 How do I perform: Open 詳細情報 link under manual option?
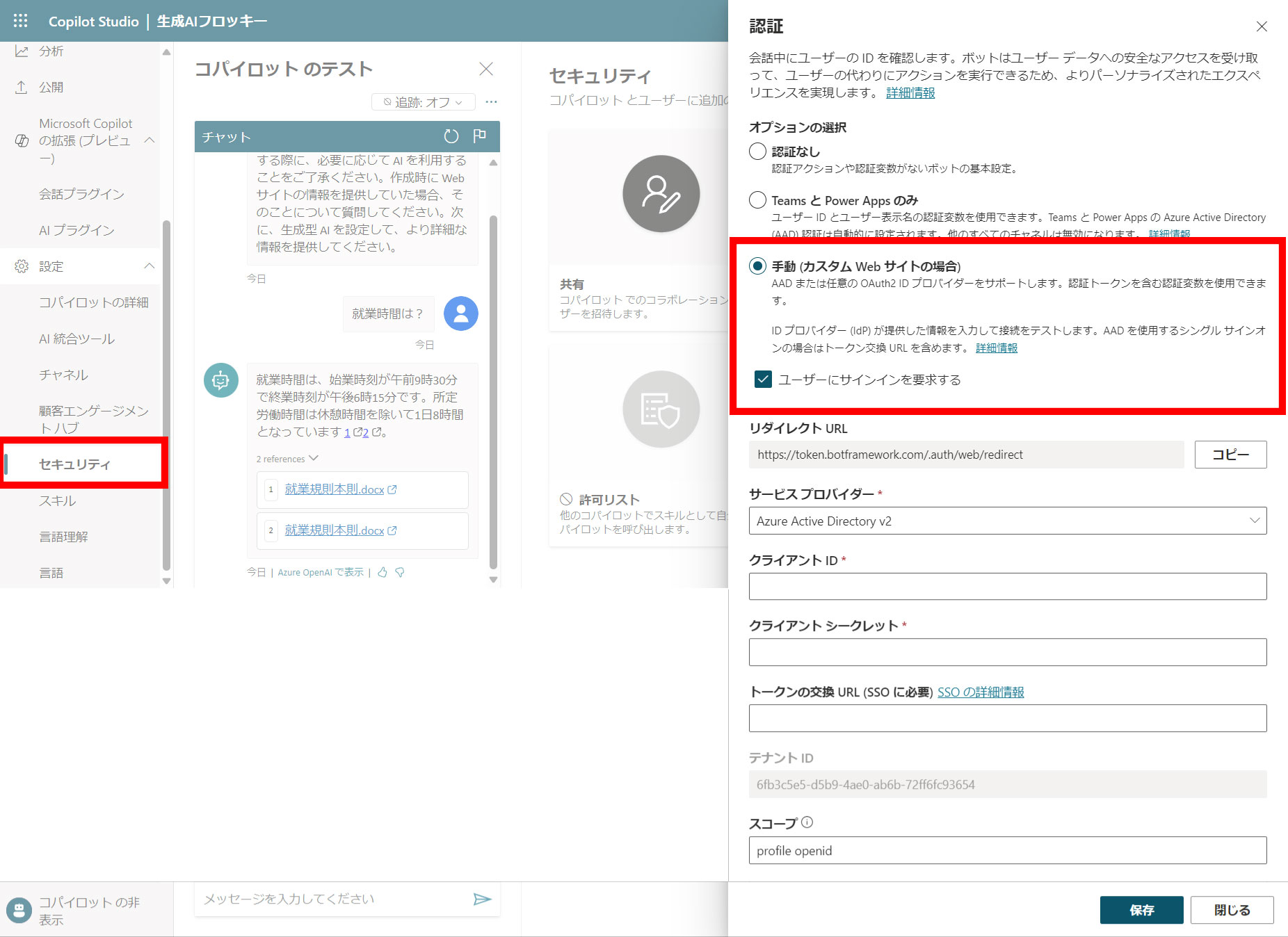pyautogui.click(x=997, y=348)
